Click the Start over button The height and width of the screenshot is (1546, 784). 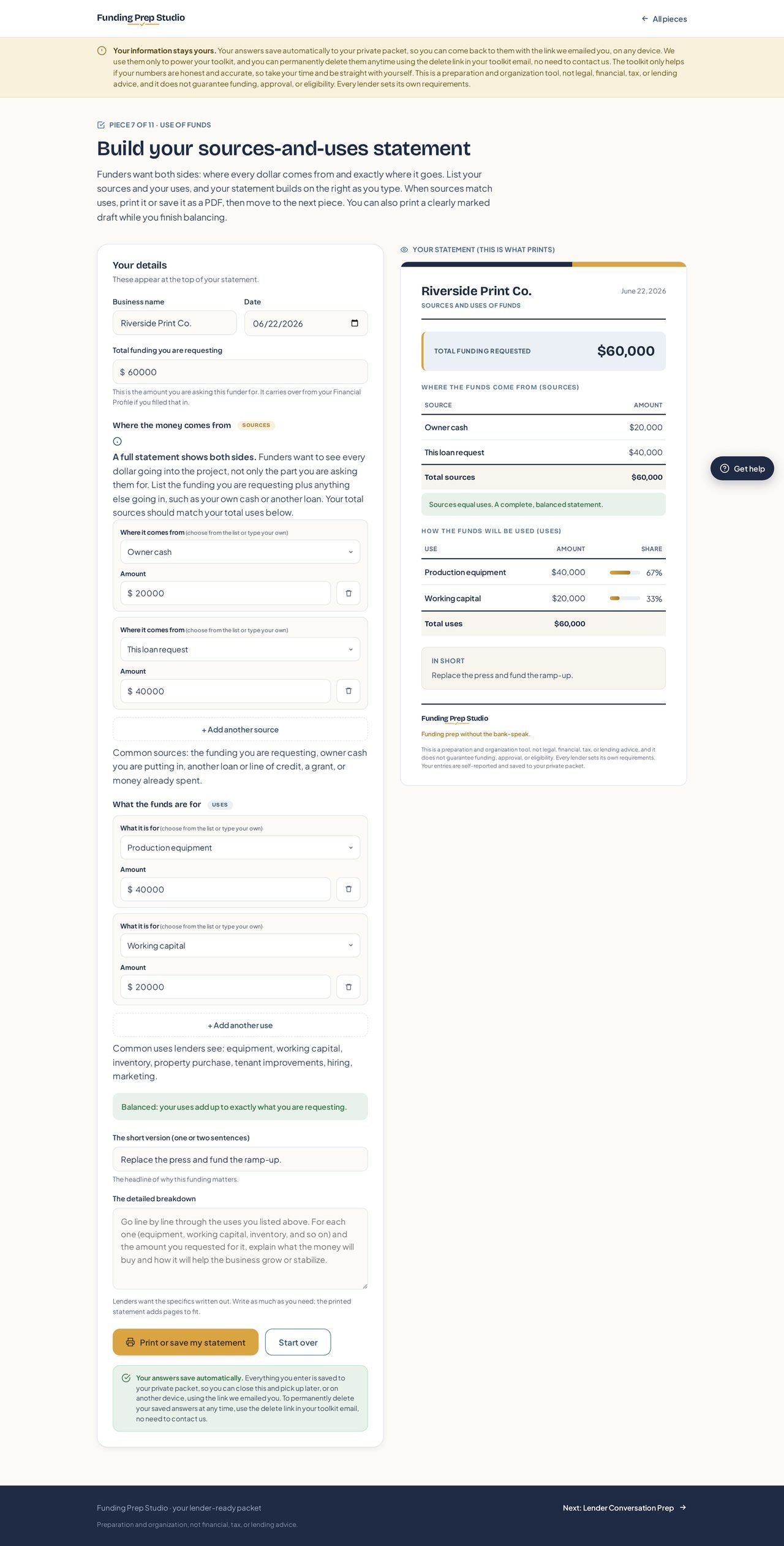pyautogui.click(x=298, y=1343)
